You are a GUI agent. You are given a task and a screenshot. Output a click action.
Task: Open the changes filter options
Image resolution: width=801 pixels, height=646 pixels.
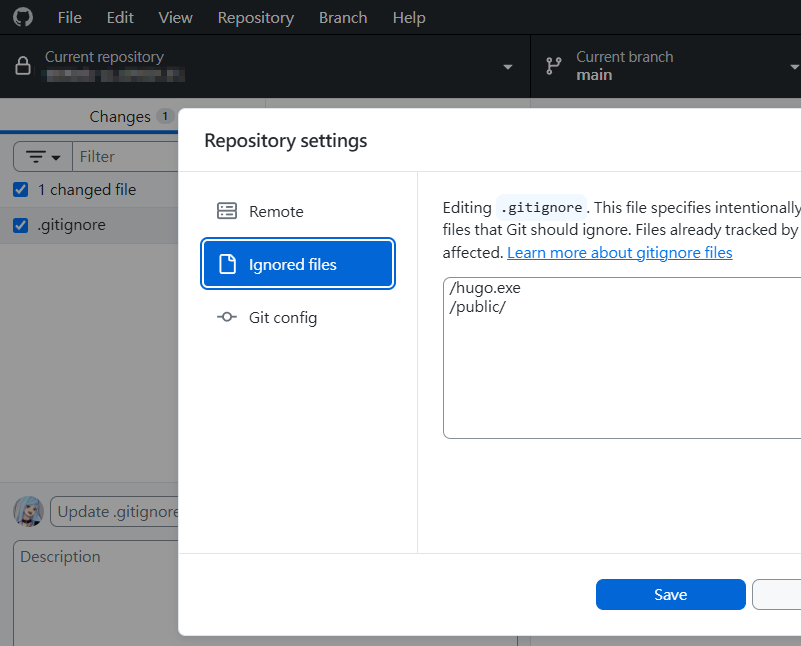pyautogui.click(x=41, y=156)
